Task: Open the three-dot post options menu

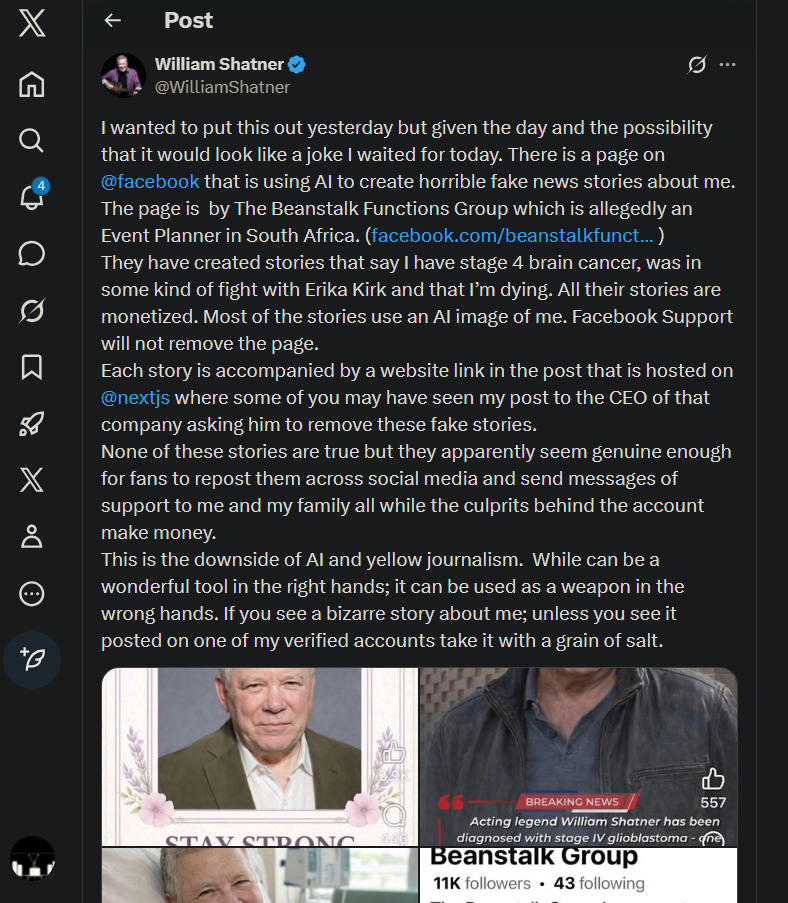Action: 728,64
